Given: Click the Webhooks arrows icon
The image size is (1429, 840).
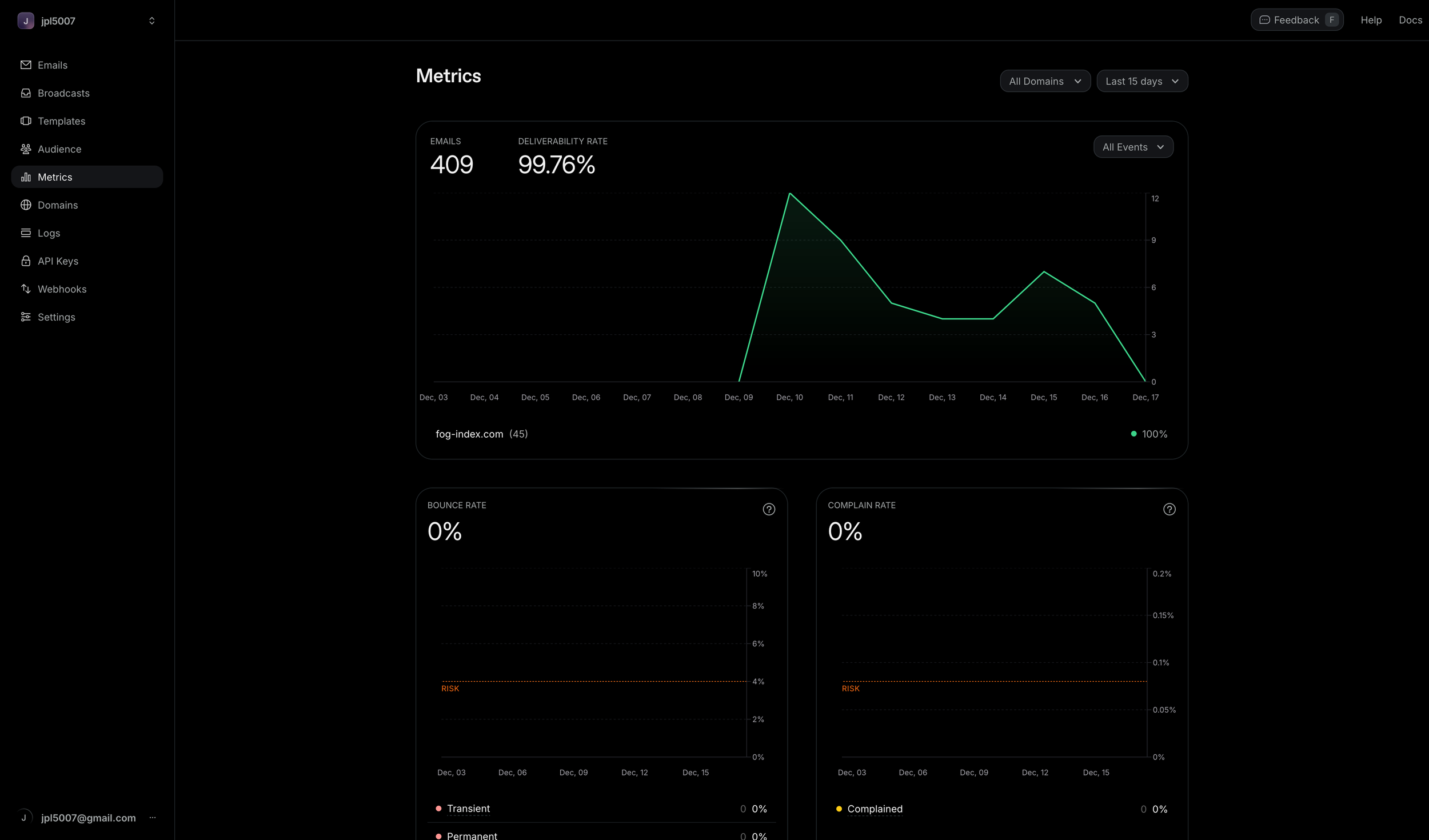Looking at the screenshot, I should tap(26, 289).
